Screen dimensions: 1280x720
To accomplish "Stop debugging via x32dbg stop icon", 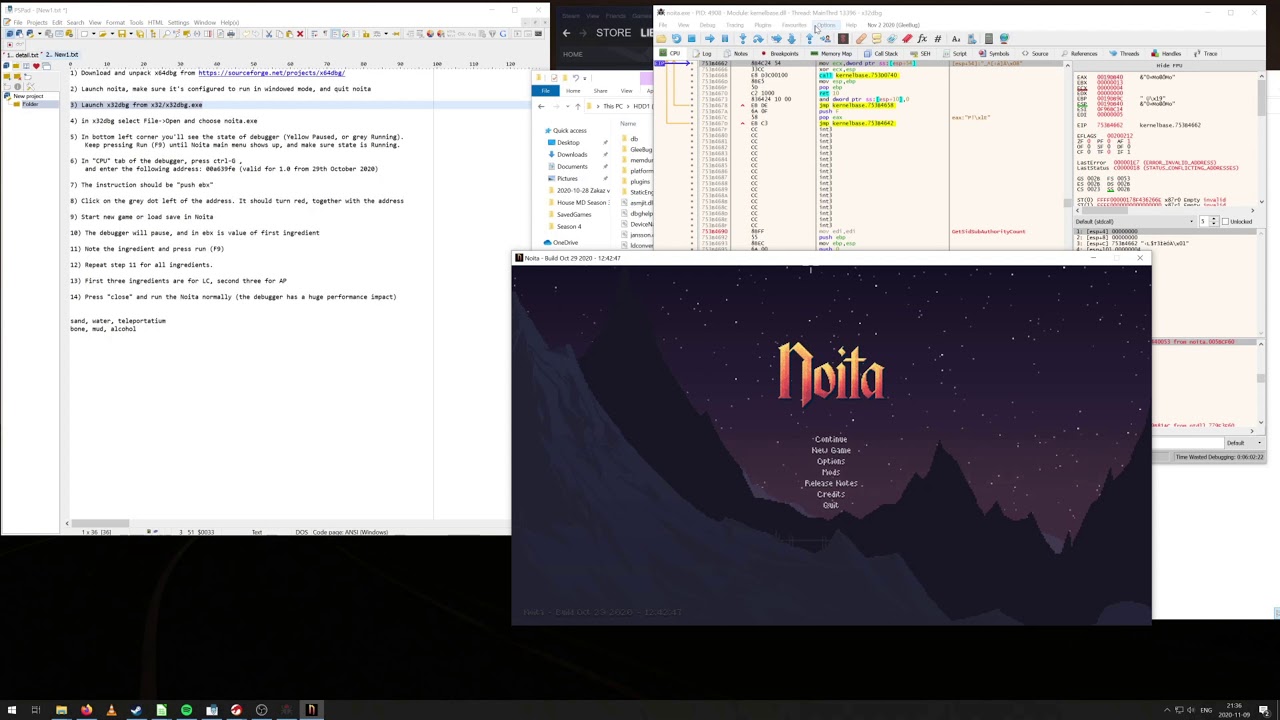I will (x=692, y=39).
